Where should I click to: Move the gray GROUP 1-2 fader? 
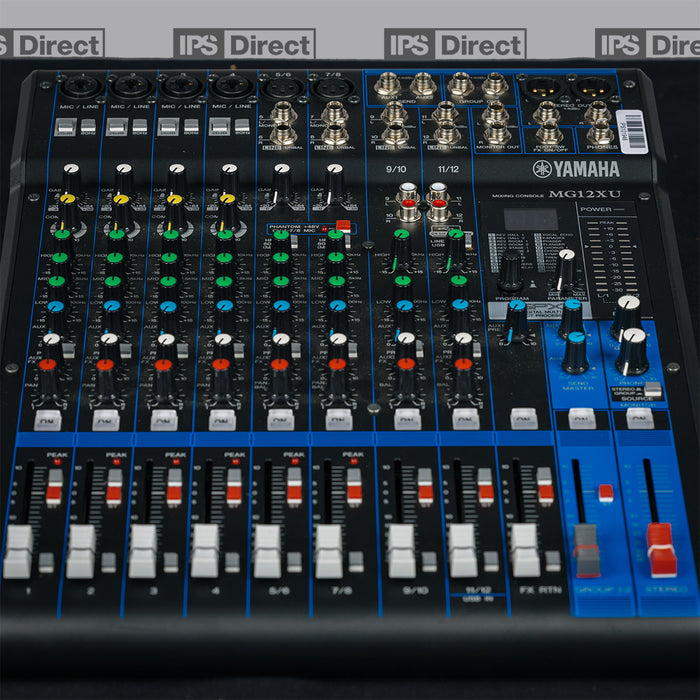(x=587, y=551)
